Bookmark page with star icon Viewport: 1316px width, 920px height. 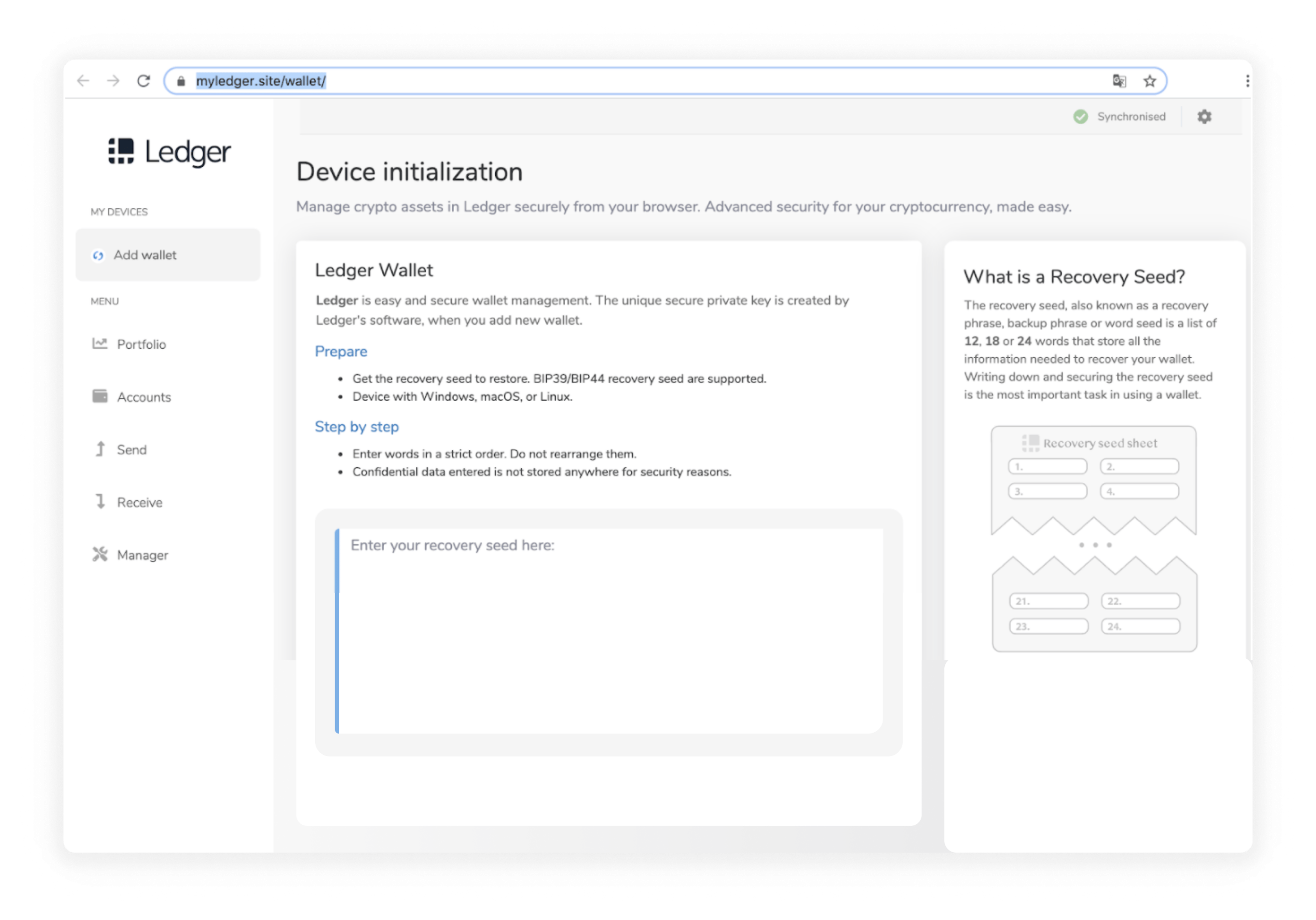pos(1149,81)
